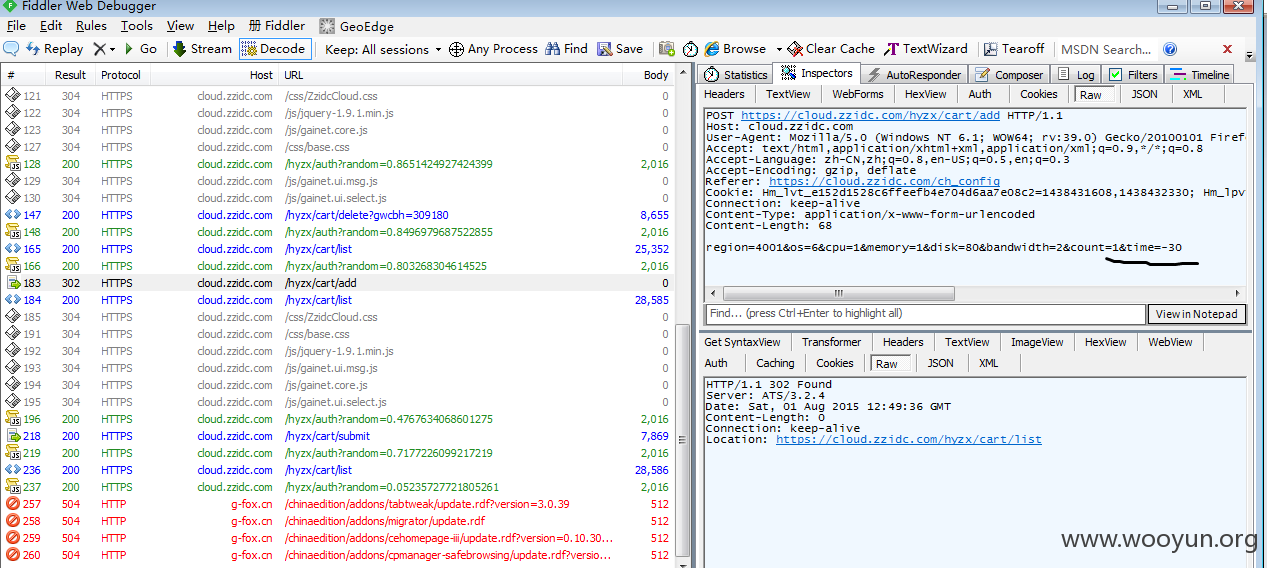Screen dimensions: 1267x568
Task: Click the Save toolbar button
Action: 620,49
